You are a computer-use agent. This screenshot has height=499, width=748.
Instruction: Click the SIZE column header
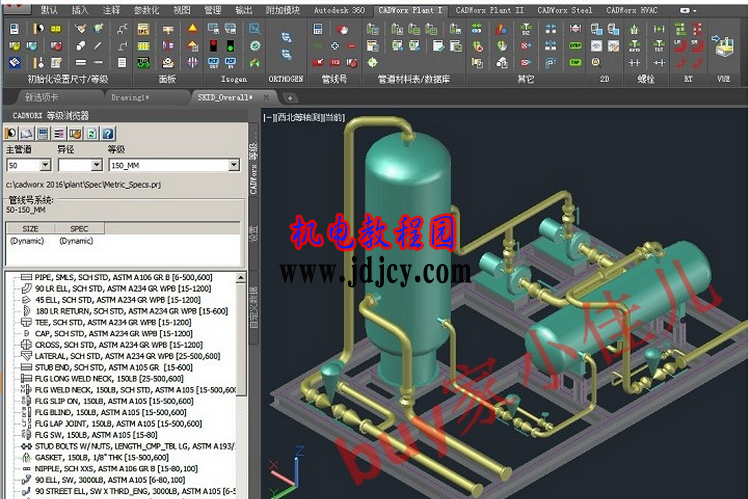(x=30, y=229)
